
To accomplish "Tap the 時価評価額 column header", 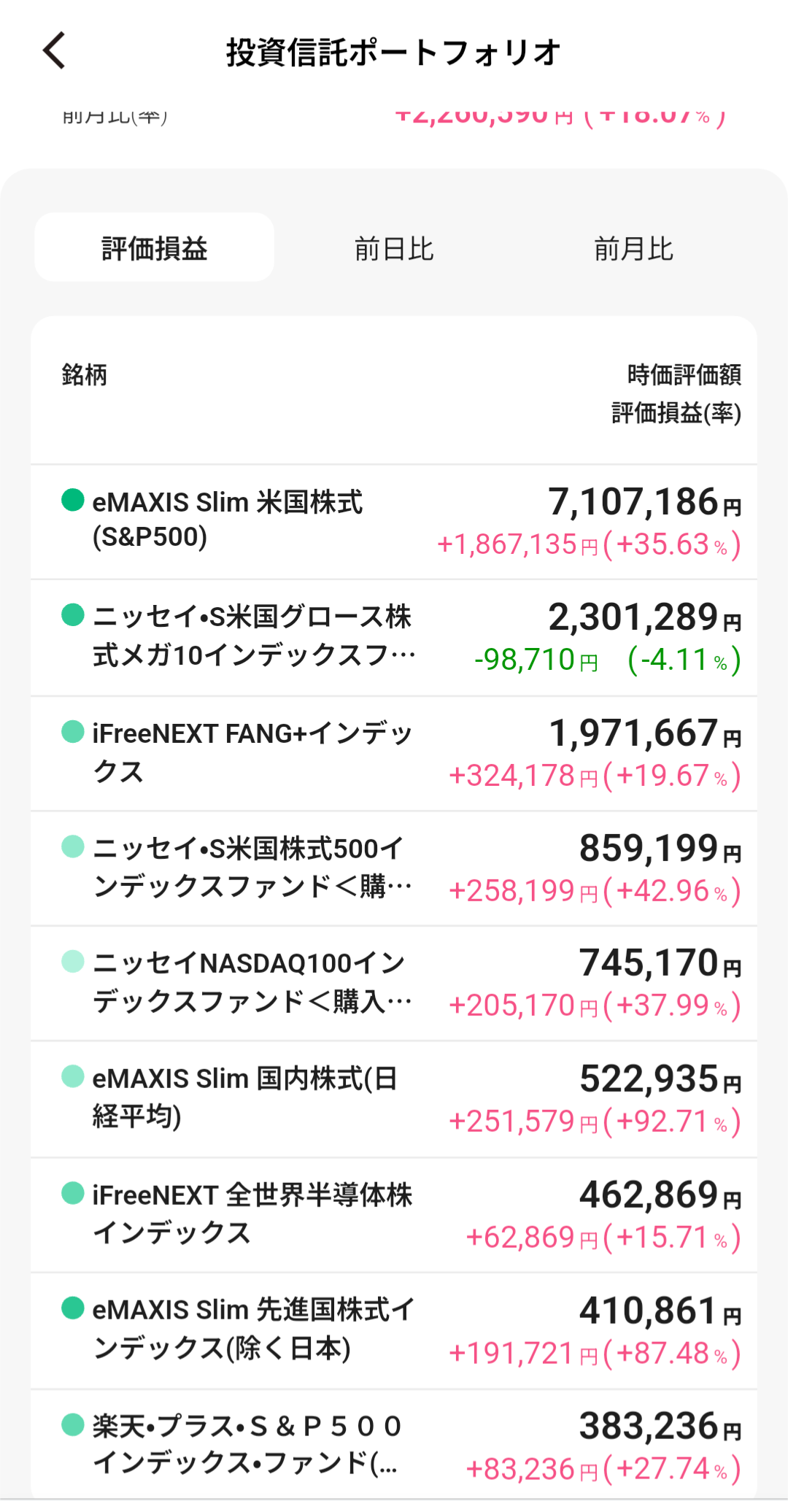I will click(x=684, y=375).
